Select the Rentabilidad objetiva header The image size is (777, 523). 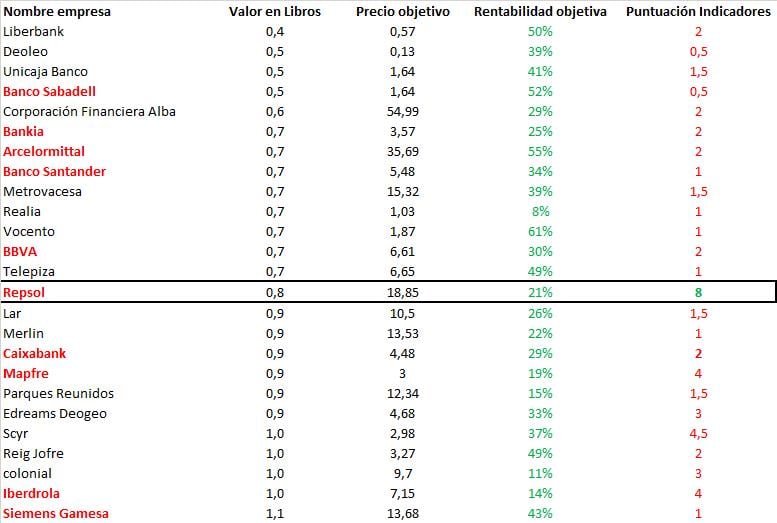pyautogui.click(x=540, y=12)
